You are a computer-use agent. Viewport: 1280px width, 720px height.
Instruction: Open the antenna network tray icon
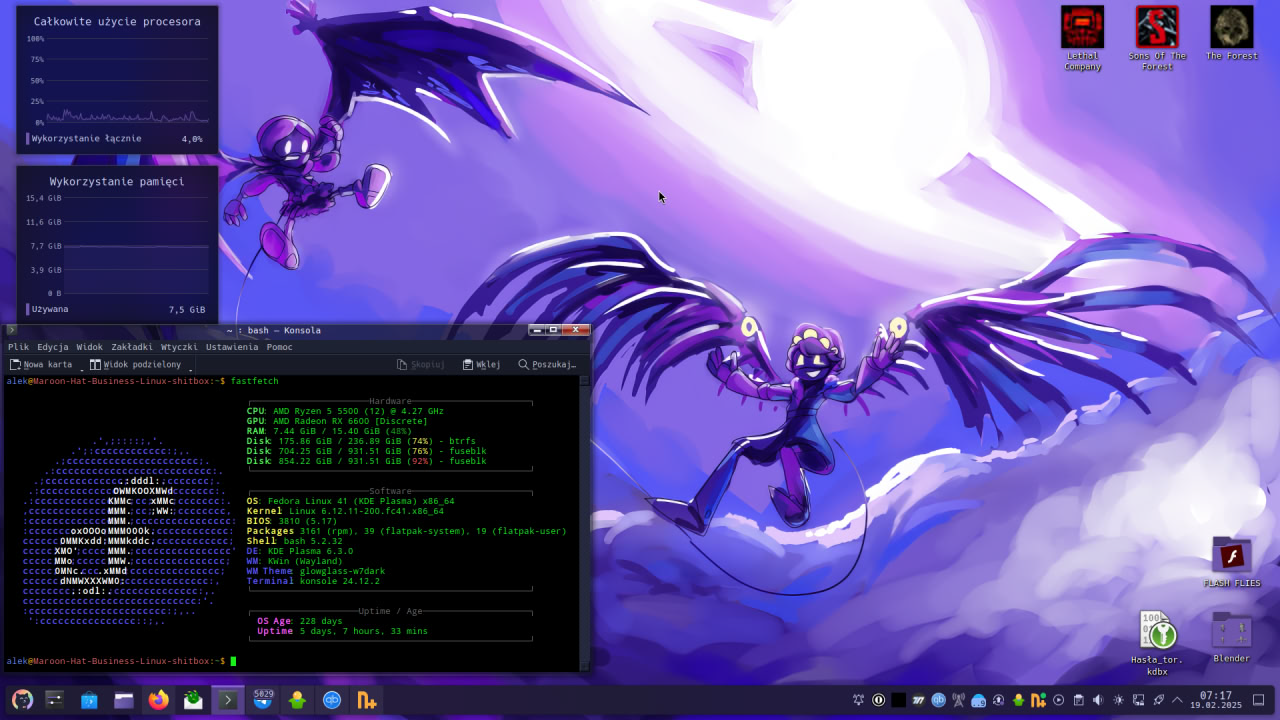[958, 700]
